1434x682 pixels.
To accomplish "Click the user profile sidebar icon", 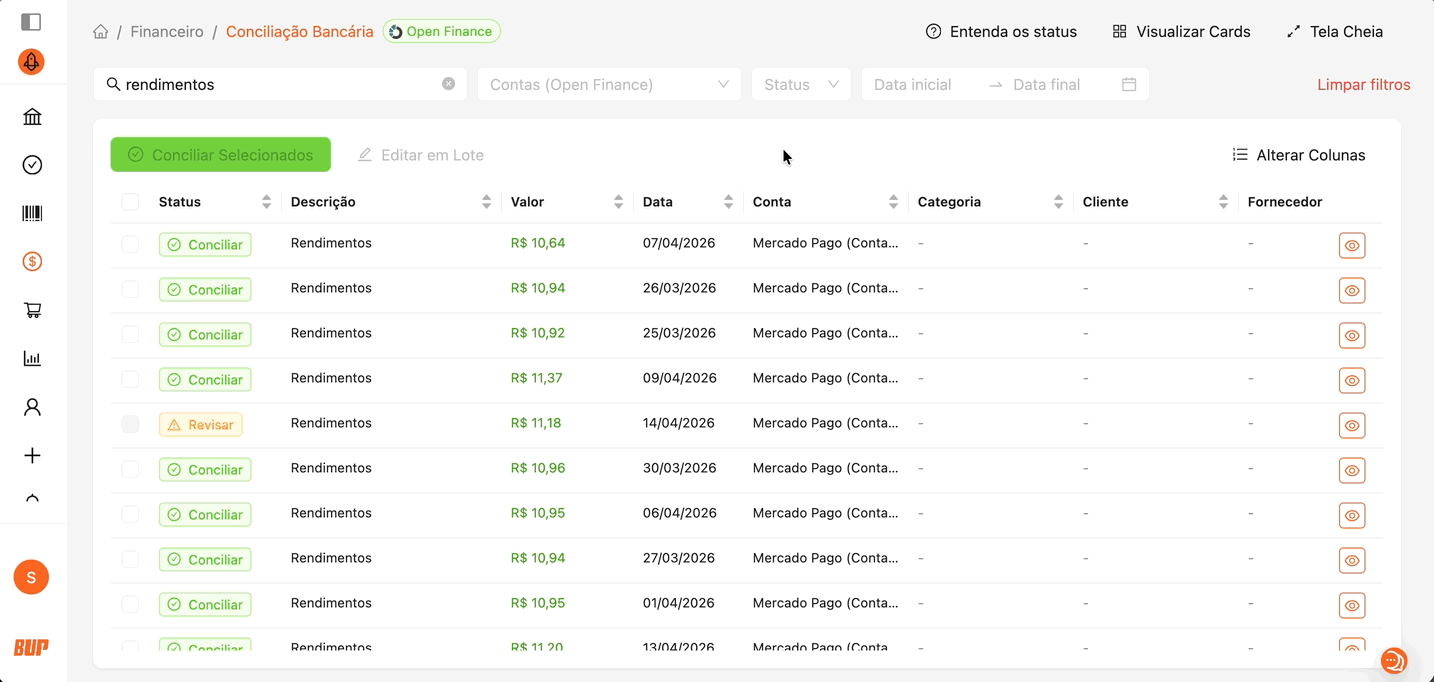I will pyautogui.click(x=32, y=407).
